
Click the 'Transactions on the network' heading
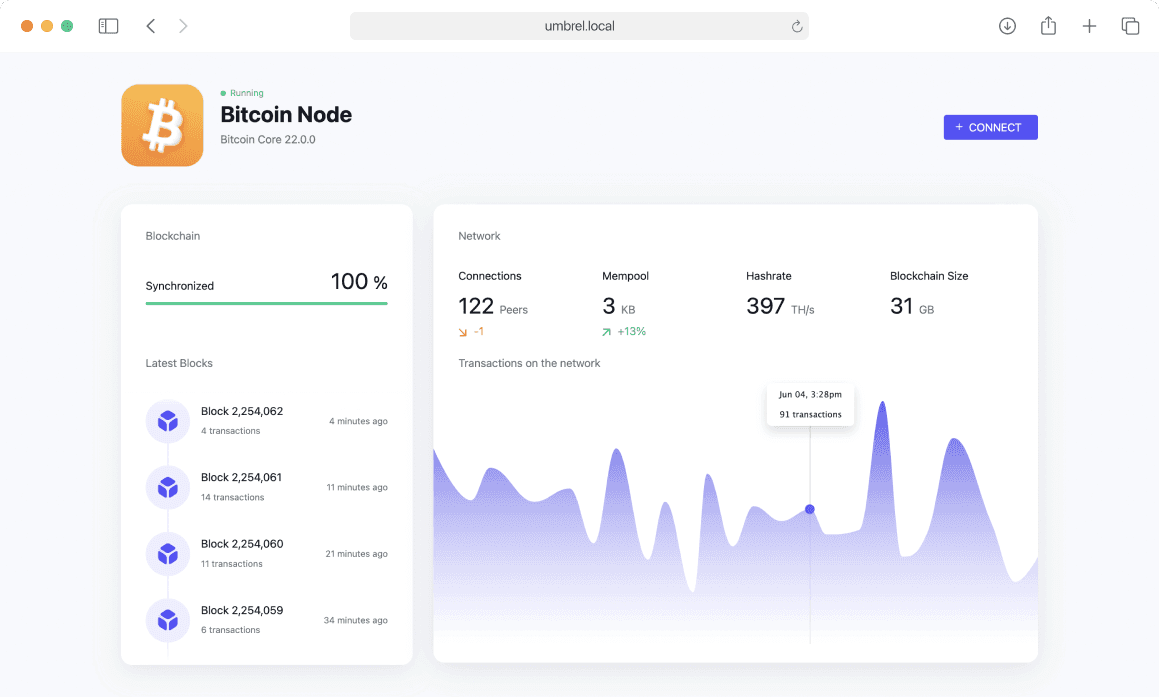point(529,363)
